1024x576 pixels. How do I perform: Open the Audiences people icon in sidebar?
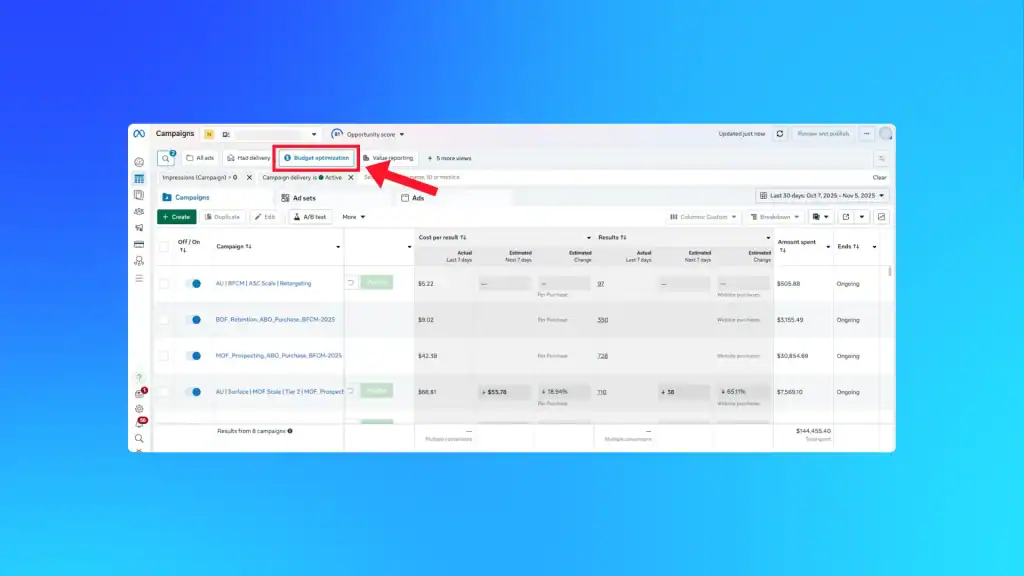point(139,212)
